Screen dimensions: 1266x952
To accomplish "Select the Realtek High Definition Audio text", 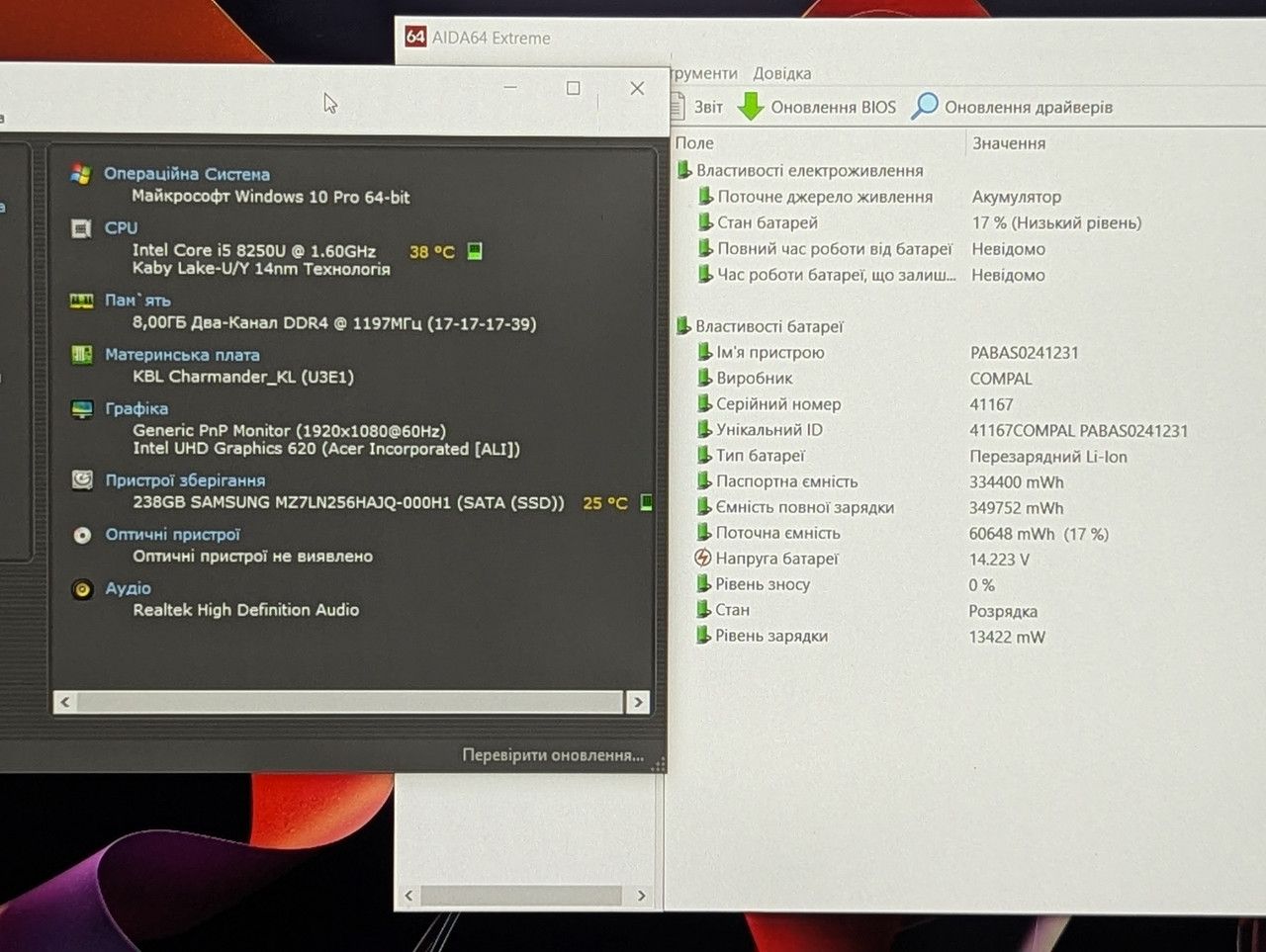I will pyautogui.click(x=246, y=610).
